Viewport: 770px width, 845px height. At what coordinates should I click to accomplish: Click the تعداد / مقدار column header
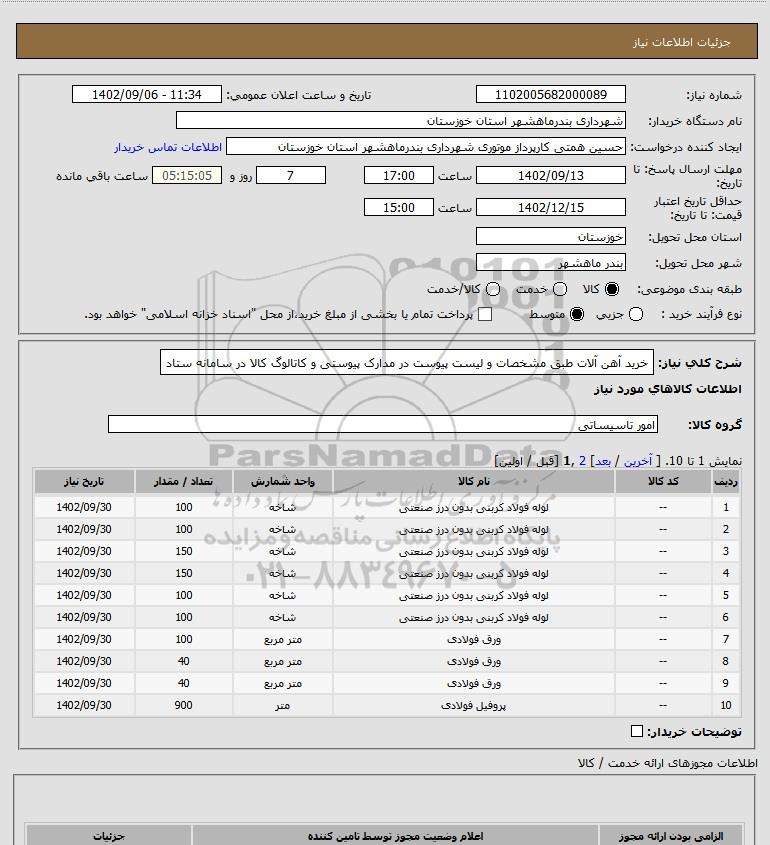[184, 481]
